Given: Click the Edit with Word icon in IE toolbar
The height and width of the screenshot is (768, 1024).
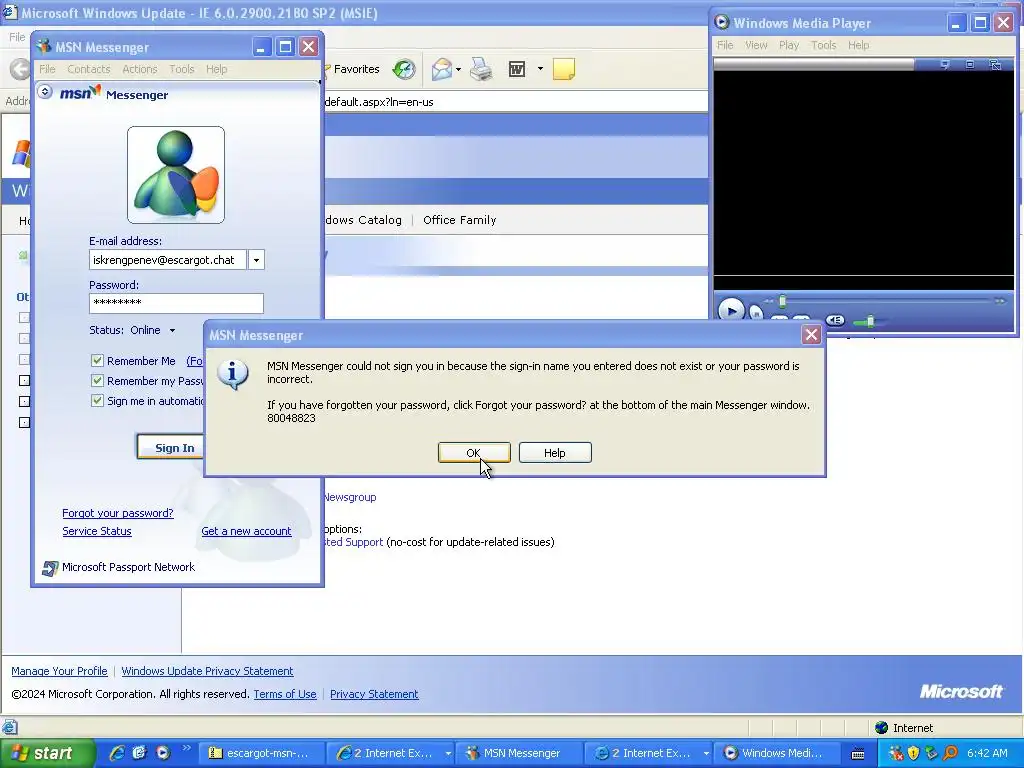Looking at the screenshot, I should 517,69.
